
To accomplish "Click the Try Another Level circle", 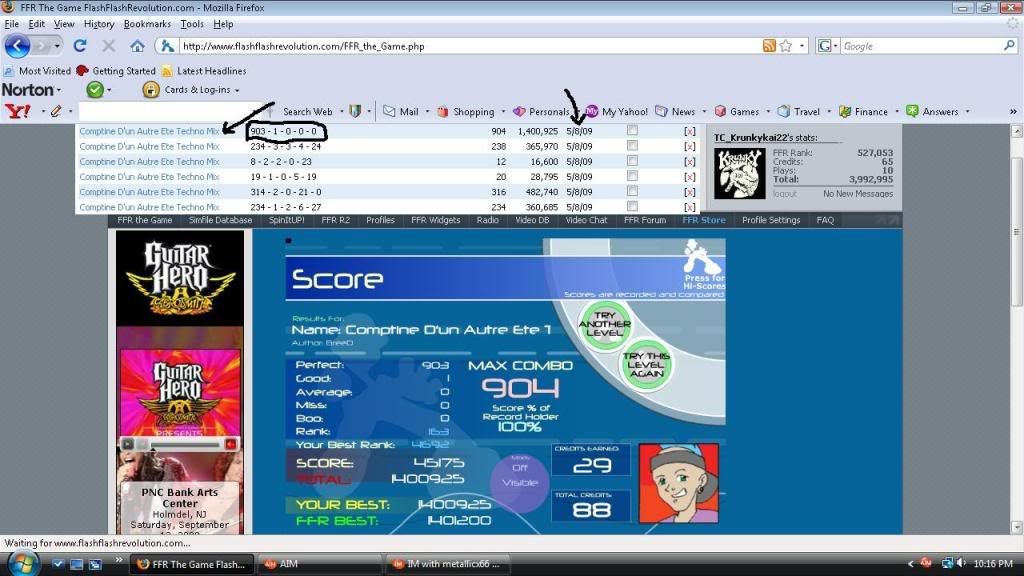I will click(x=605, y=324).
